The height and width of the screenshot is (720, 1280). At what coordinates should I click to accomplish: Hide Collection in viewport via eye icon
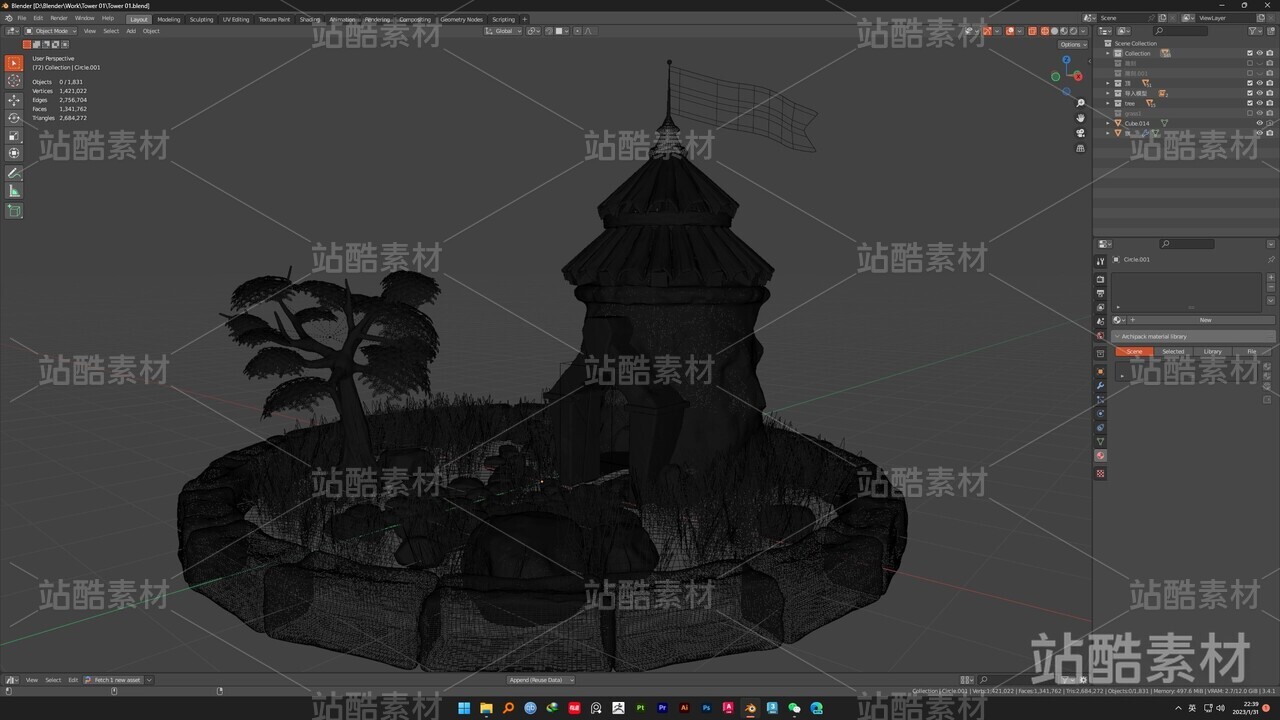1259,53
